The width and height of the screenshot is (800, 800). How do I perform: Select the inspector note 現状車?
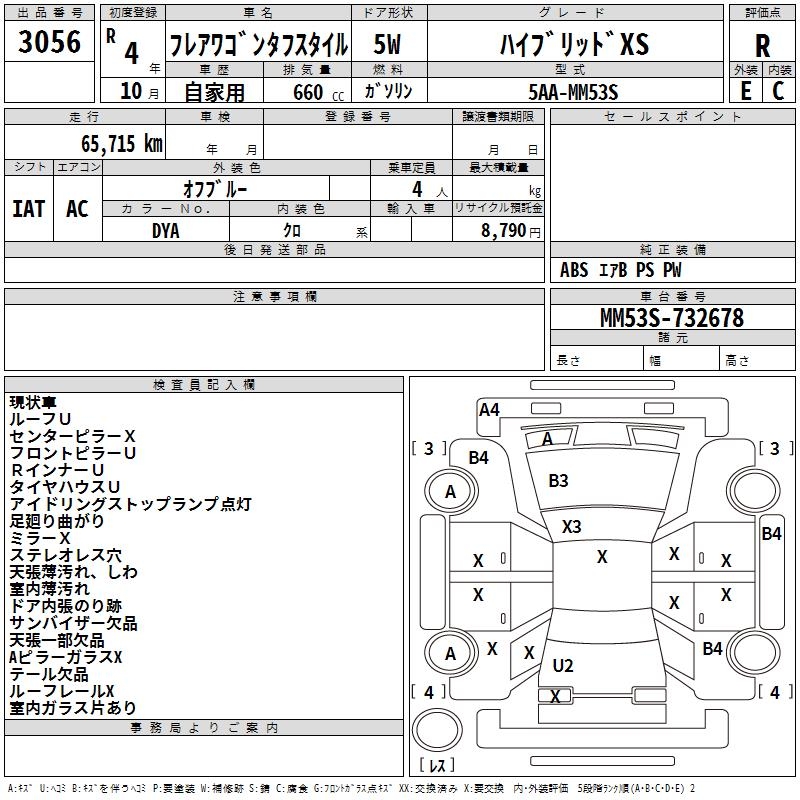click(33, 402)
